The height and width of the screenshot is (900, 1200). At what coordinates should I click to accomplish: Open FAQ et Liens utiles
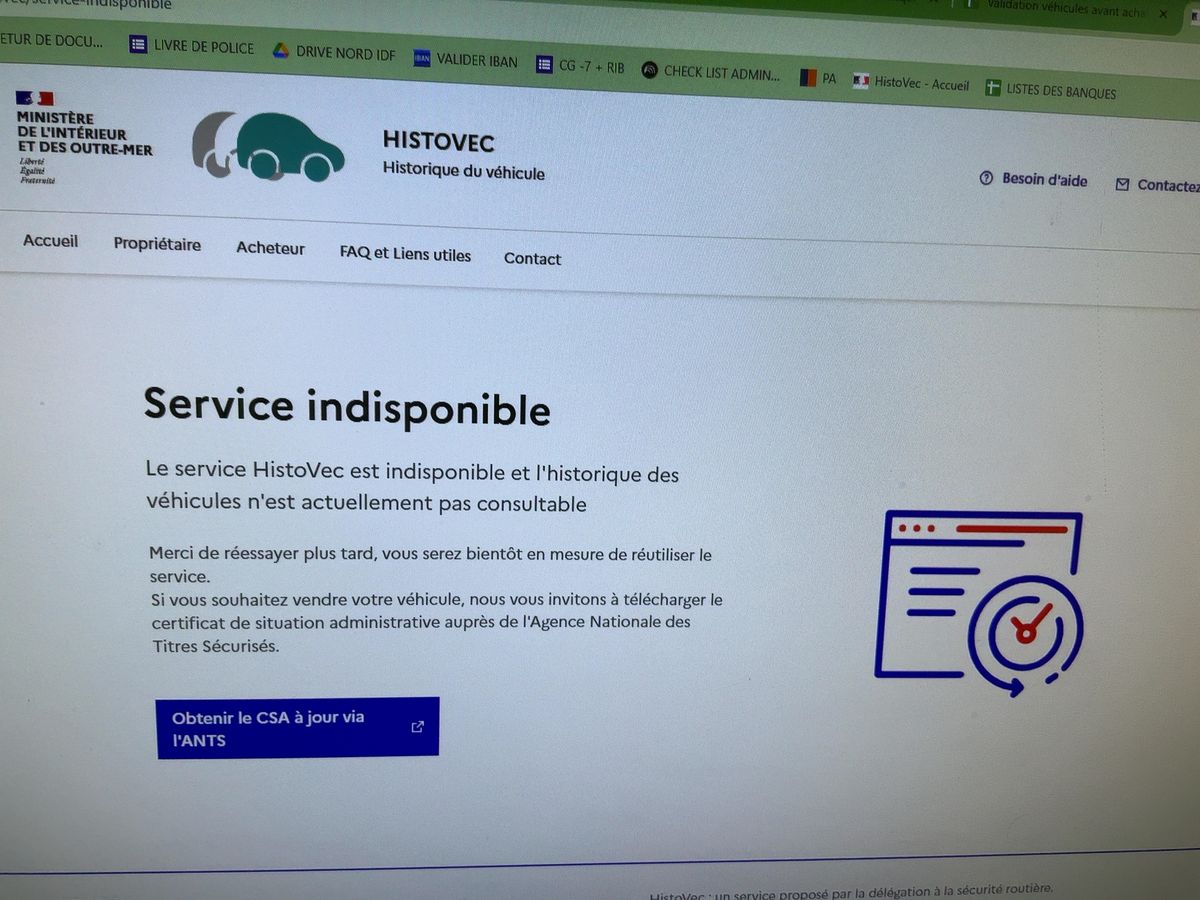[405, 254]
